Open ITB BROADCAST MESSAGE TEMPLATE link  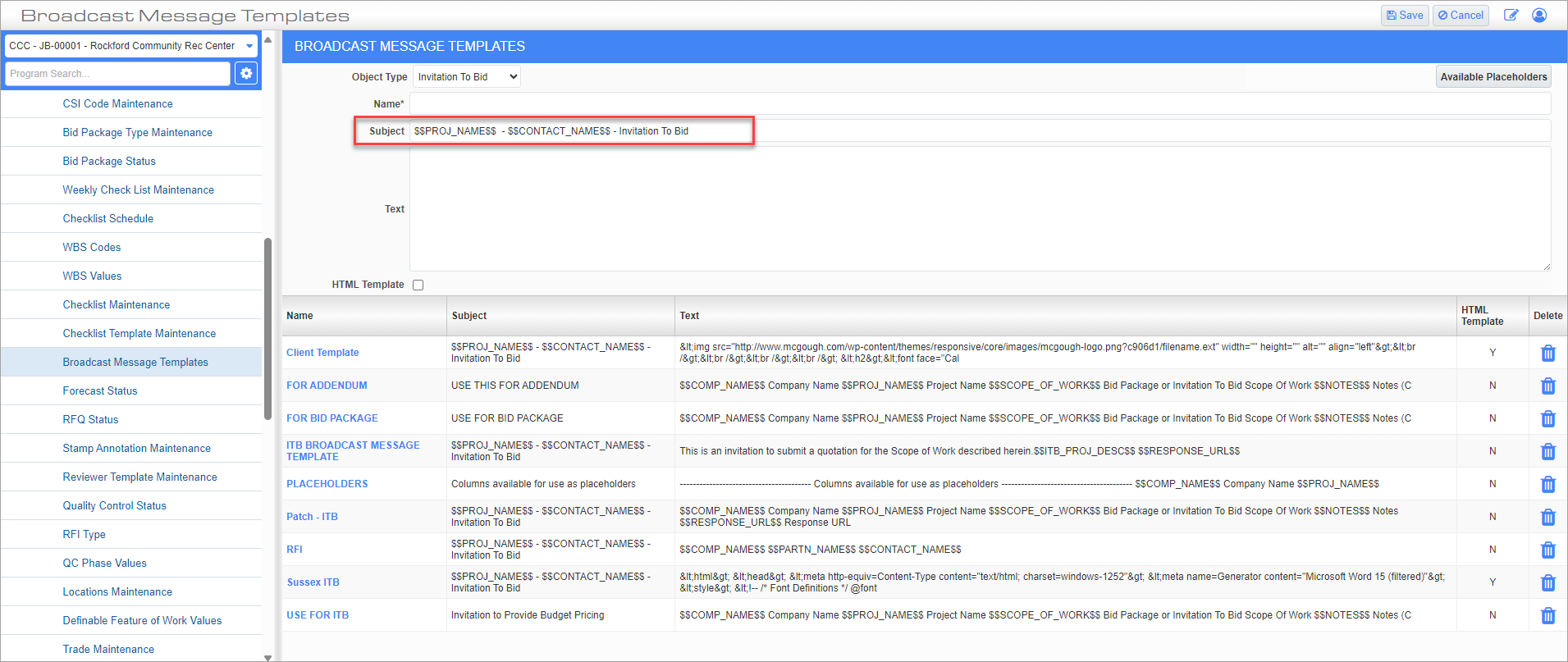pyautogui.click(x=353, y=451)
